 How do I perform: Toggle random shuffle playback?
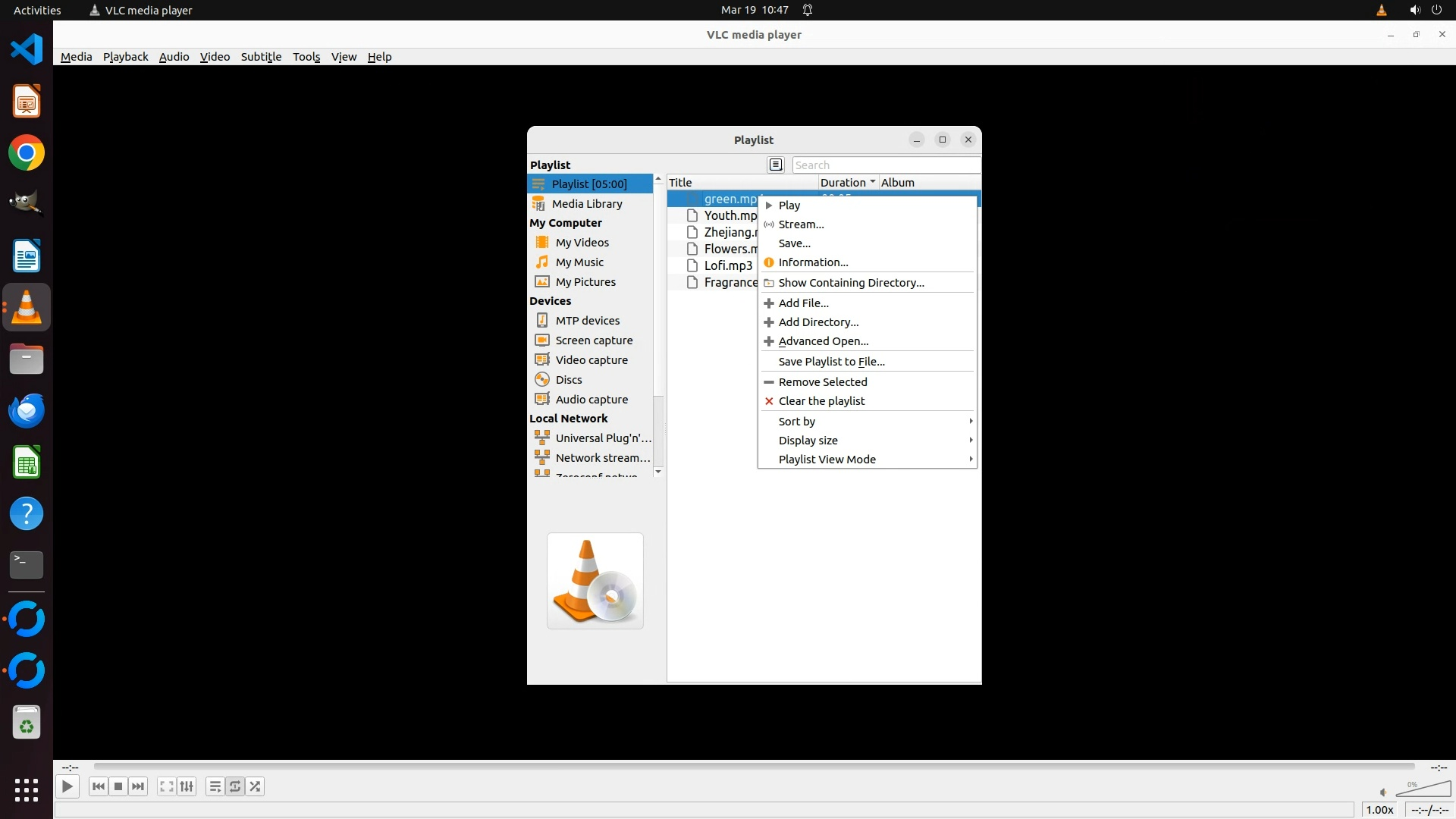point(256,786)
